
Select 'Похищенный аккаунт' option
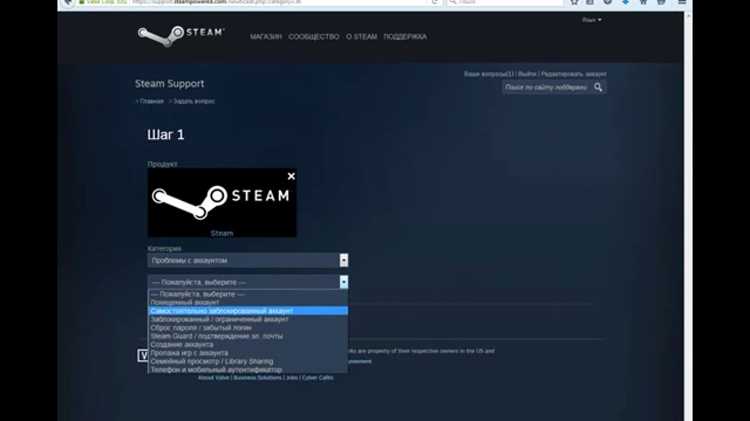(248, 302)
